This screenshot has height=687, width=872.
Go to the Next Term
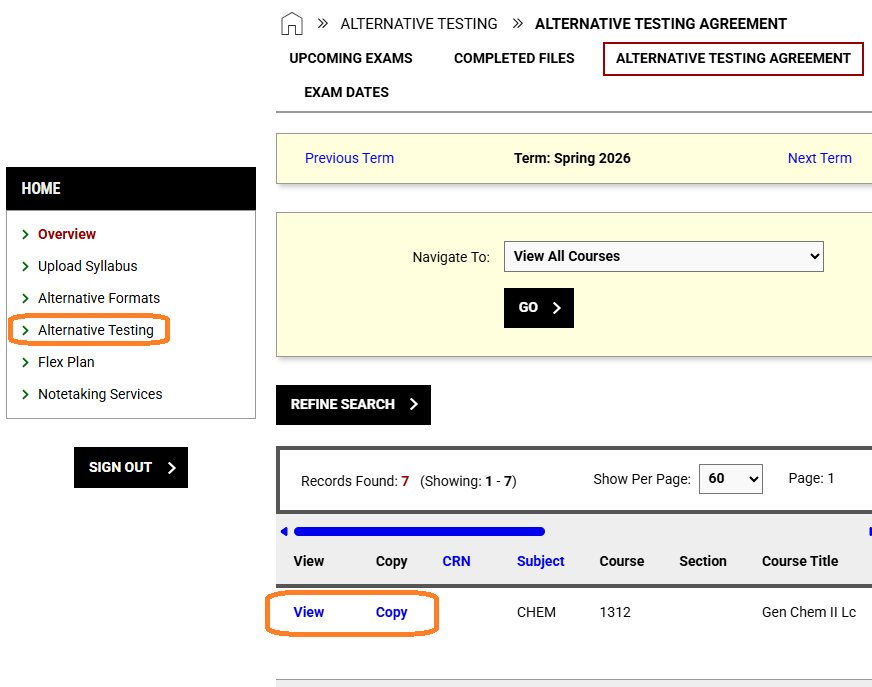819,158
